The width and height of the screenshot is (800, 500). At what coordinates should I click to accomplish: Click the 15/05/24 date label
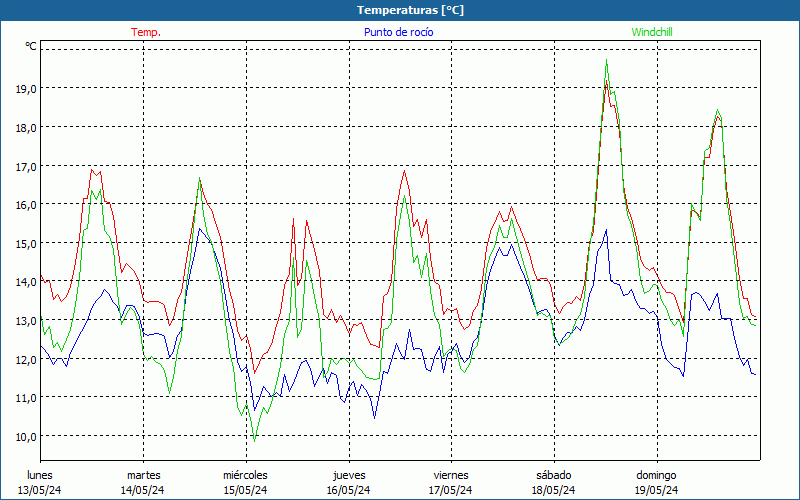coord(245,490)
